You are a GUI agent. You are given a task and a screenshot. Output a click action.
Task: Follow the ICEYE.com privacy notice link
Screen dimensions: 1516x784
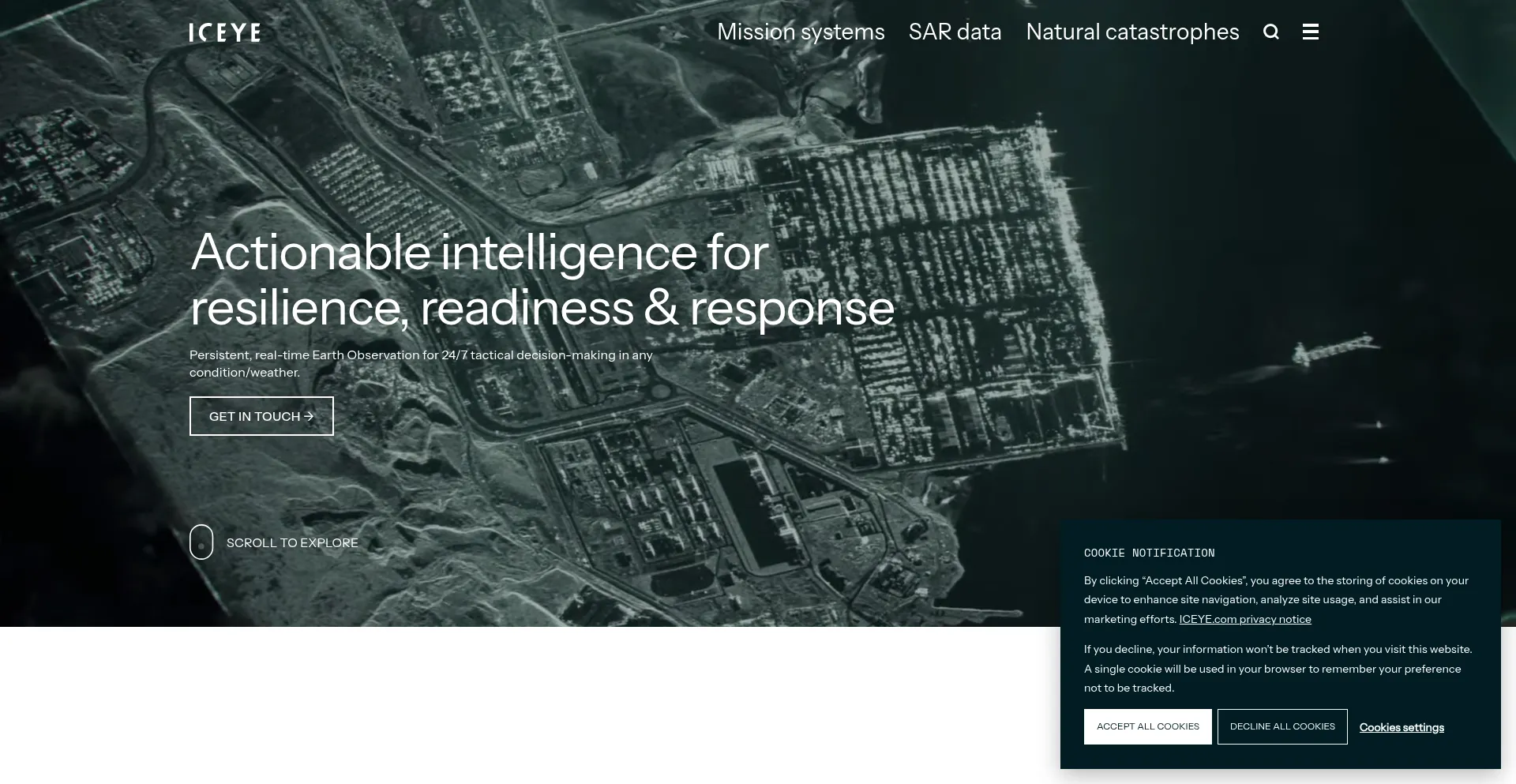(x=1245, y=619)
